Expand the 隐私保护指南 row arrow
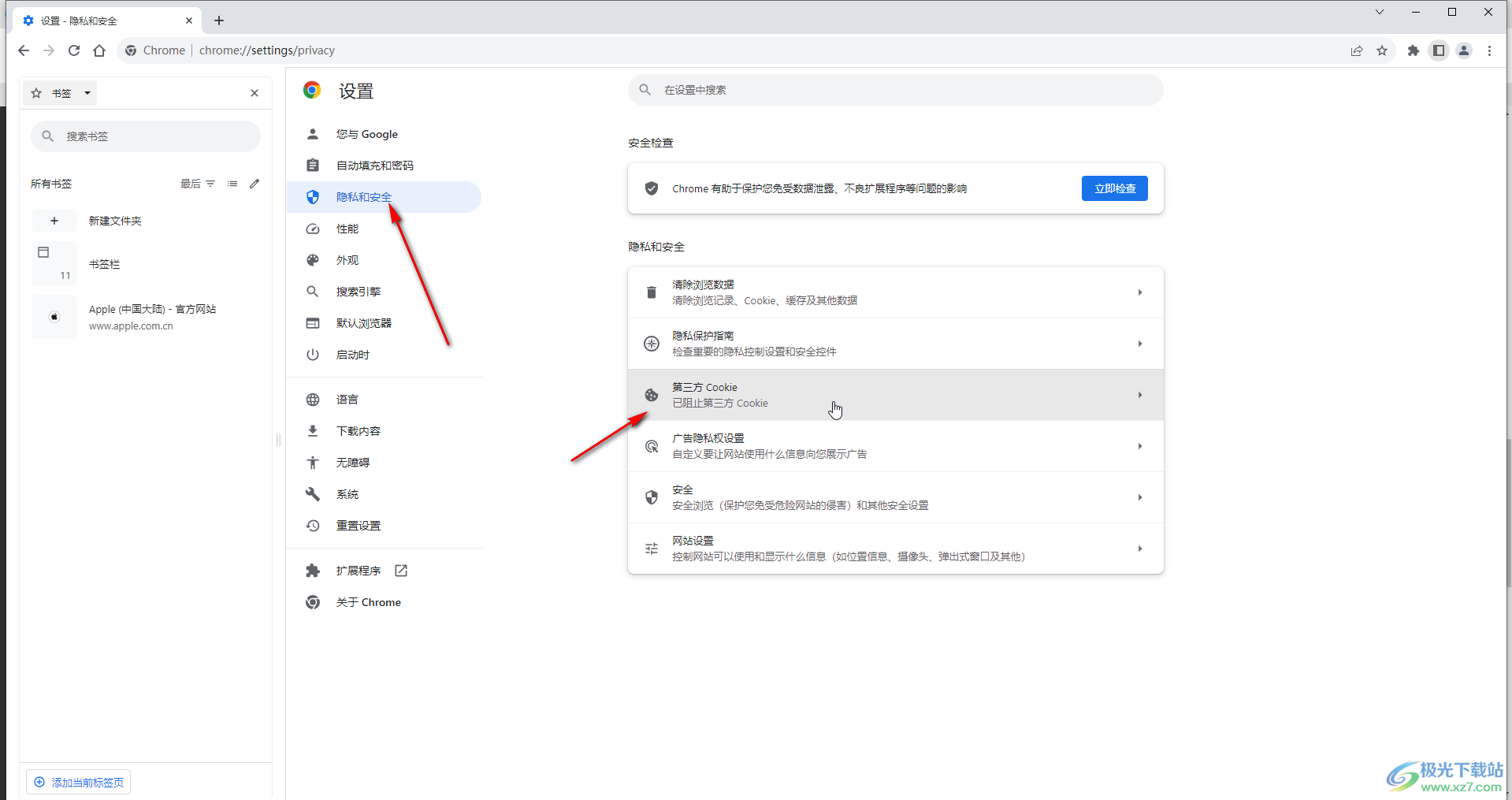The image size is (1512, 800). (x=1140, y=344)
